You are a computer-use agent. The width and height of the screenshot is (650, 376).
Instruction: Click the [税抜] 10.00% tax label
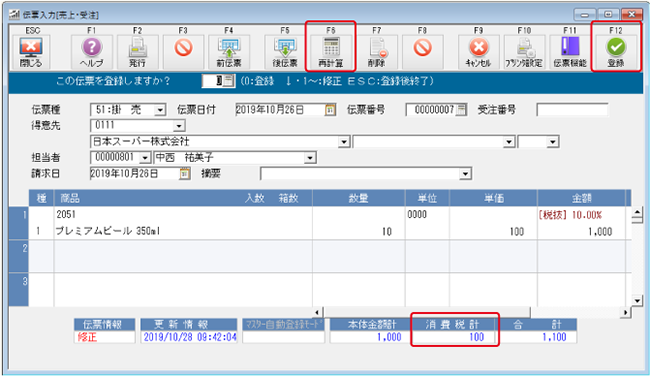click(x=570, y=215)
